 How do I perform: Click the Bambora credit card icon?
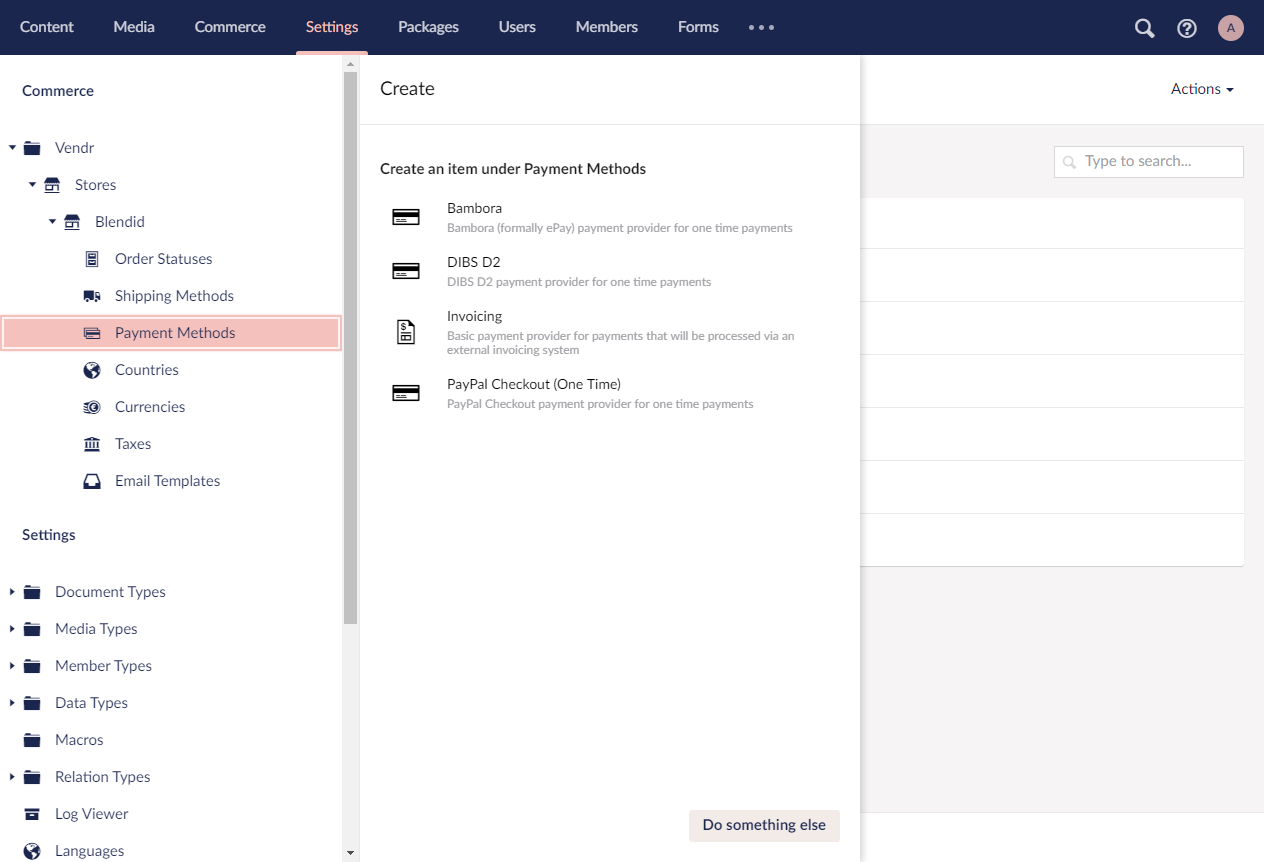pyautogui.click(x=406, y=217)
